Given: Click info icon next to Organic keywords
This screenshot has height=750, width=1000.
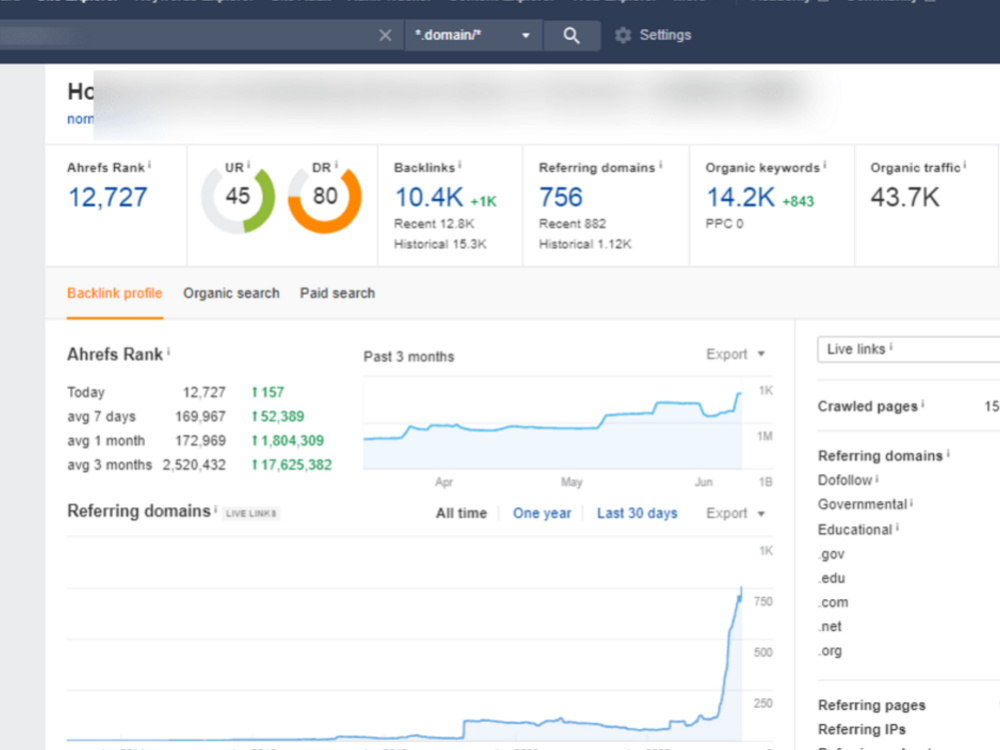Looking at the screenshot, I should tap(825, 165).
